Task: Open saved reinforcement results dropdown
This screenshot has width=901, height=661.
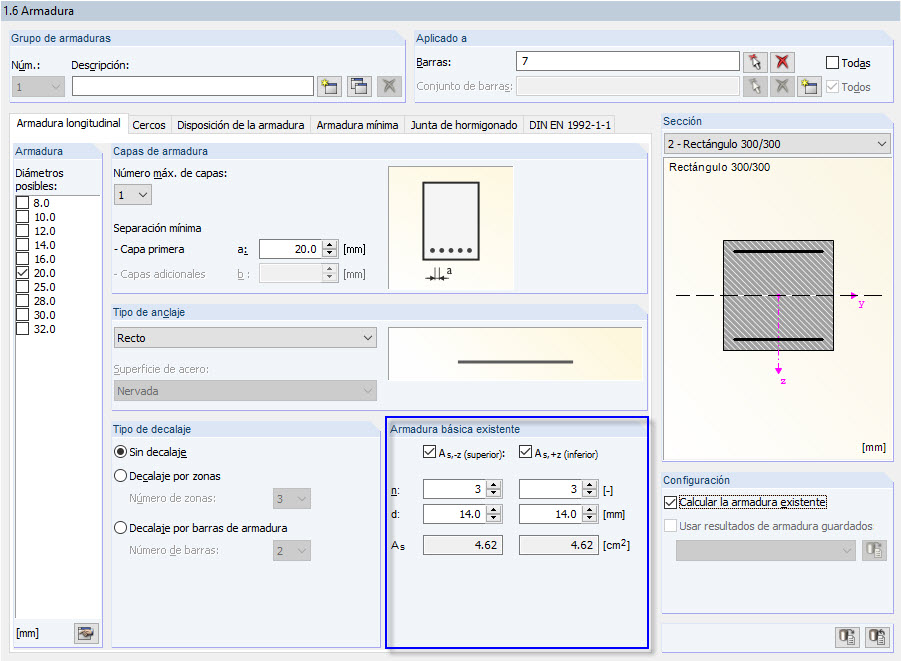Action: point(766,550)
